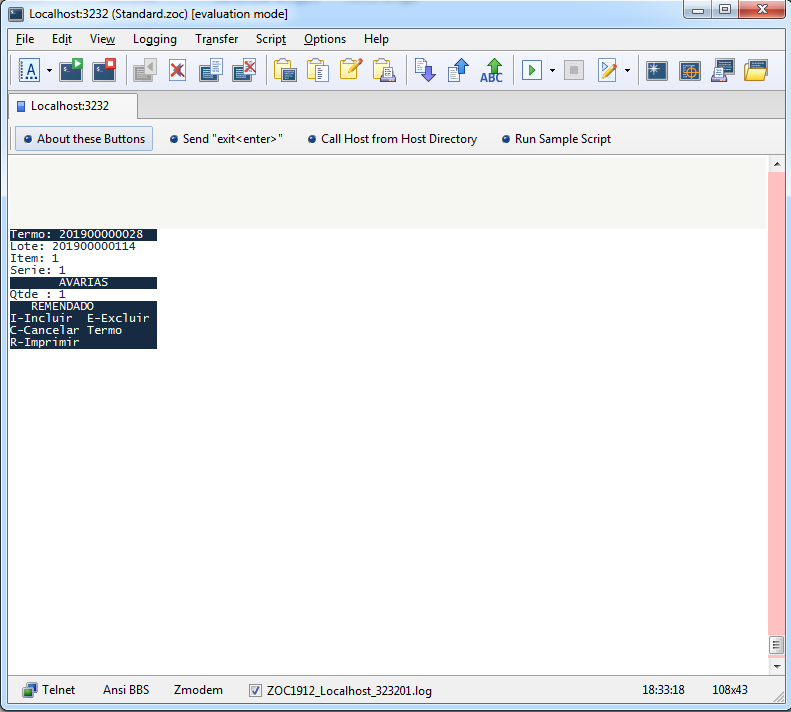Click the Send "exit<enter>" button
Screen dimensions: 791x712
227,139
